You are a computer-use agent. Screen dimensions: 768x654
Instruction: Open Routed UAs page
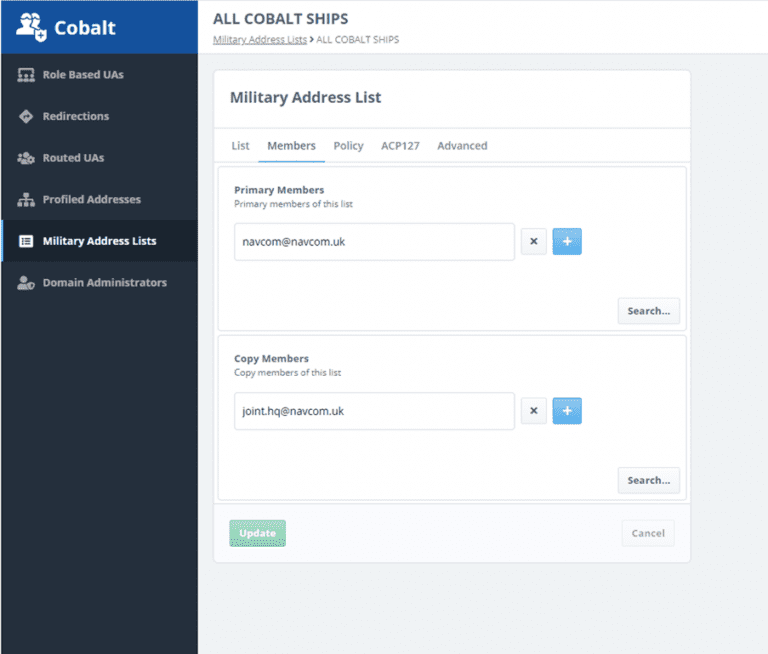pos(100,158)
